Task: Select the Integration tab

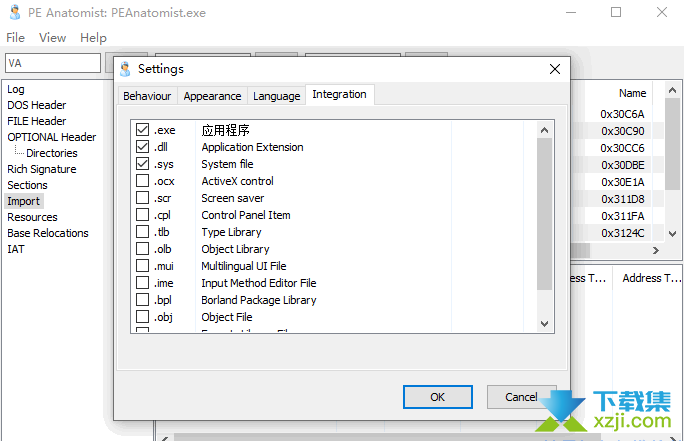Action: pyautogui.click(x=339, y=94)
